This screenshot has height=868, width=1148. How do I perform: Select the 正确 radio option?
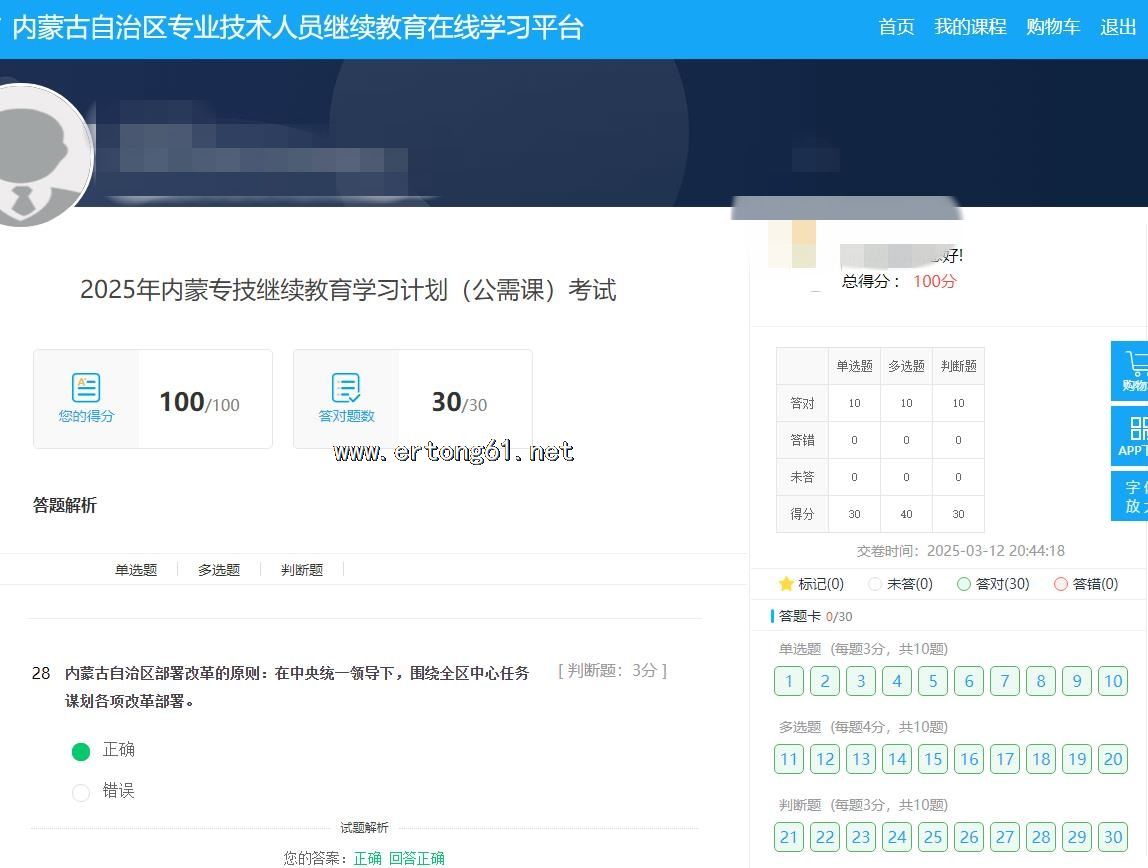[81, 751]
